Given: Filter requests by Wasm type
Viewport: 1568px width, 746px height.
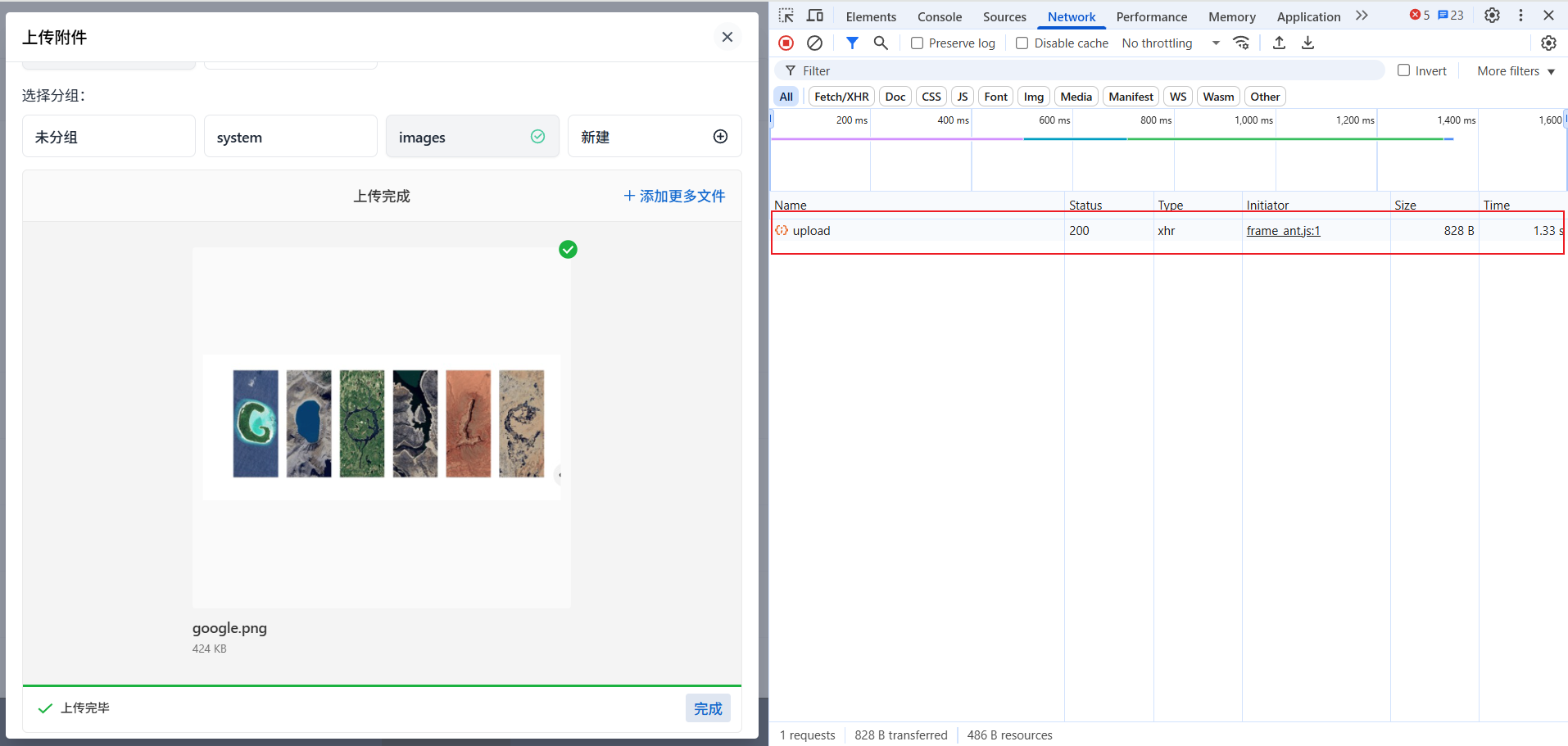Looking at the screenshot, I should click(x=1218, y=97).
